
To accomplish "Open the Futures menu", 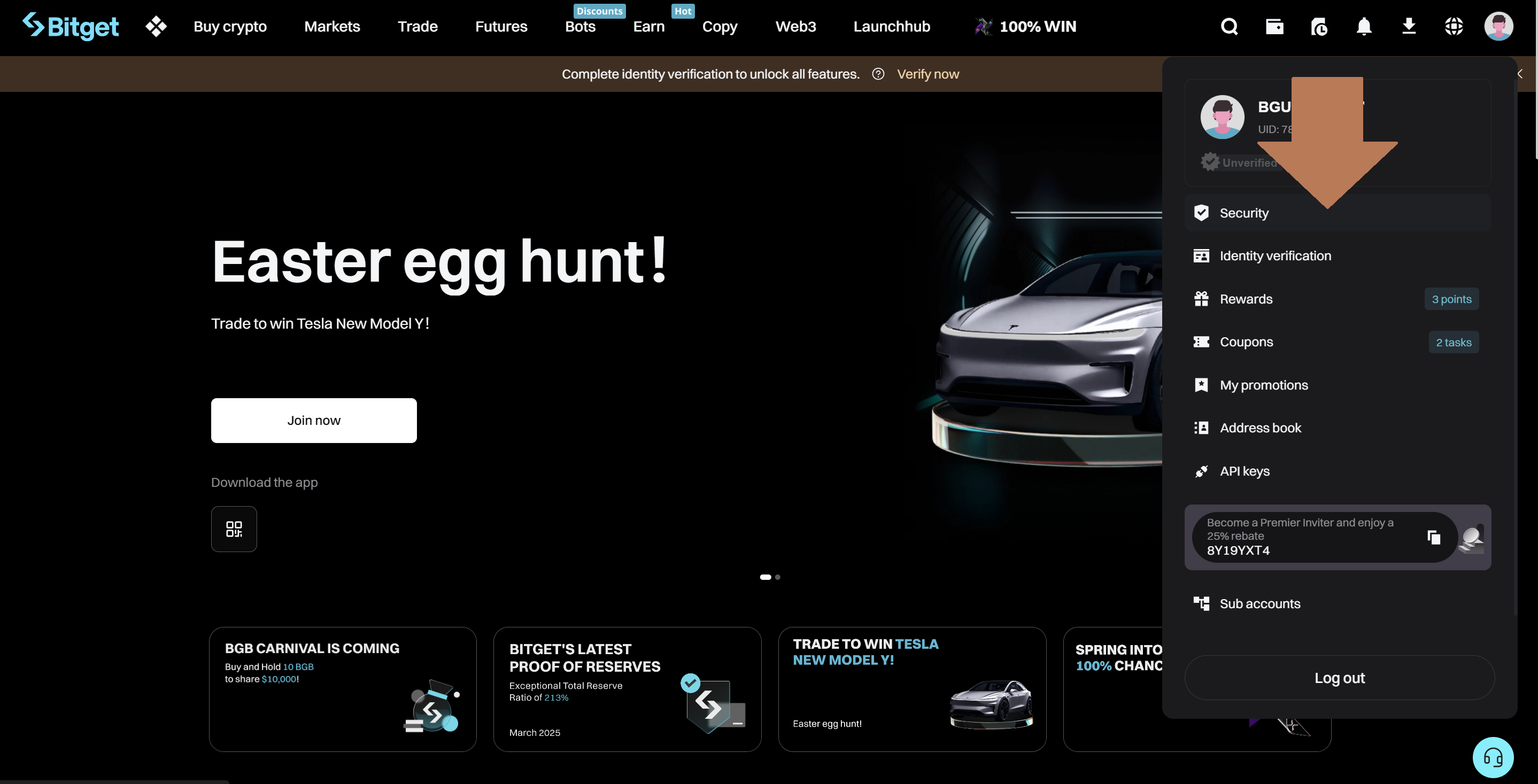I will tap(501, 26).
